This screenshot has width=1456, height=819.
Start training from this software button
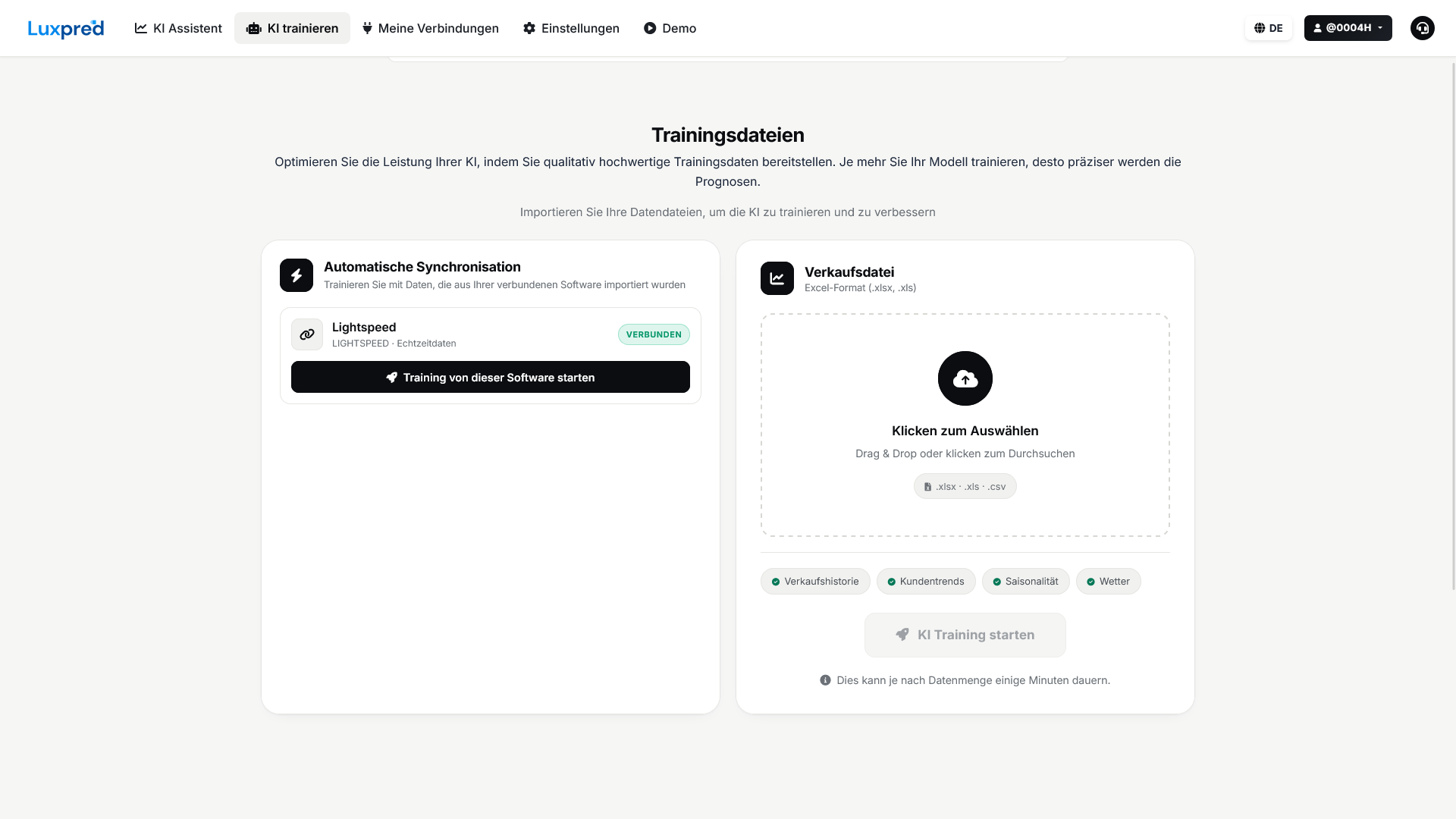coord(491,377)
